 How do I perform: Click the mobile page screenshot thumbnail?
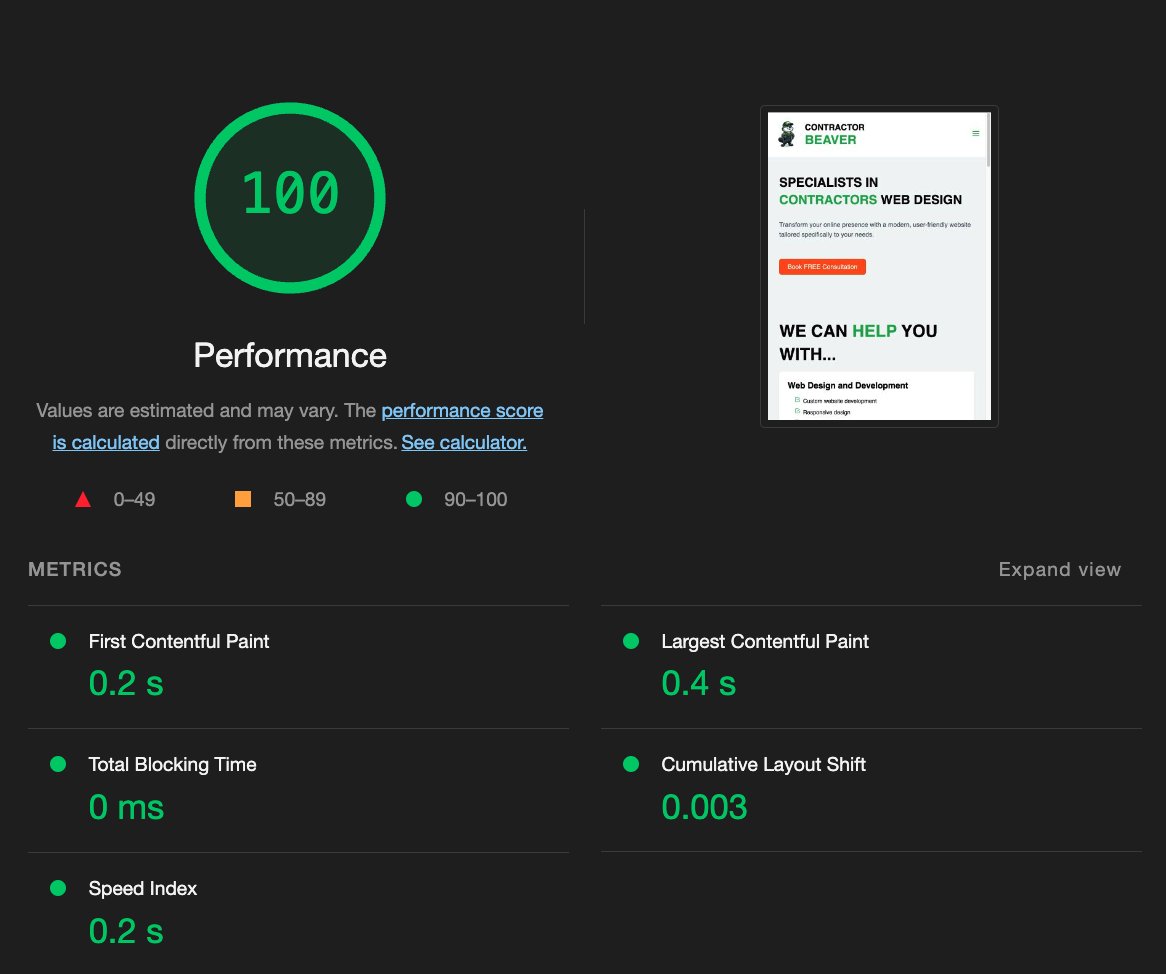pyautogui.click(x=878, y=265)
